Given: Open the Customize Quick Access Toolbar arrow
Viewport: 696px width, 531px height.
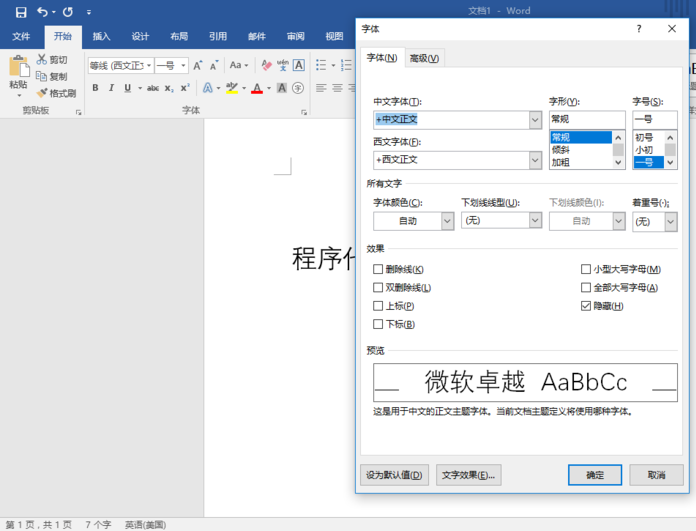Looking at the screenshot, I should tap(89, 12).
